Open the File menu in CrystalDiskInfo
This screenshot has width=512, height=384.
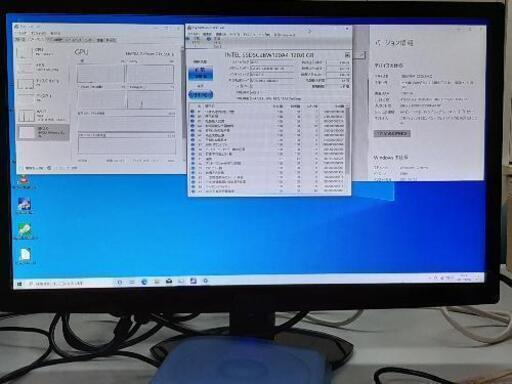coord(192,34)
